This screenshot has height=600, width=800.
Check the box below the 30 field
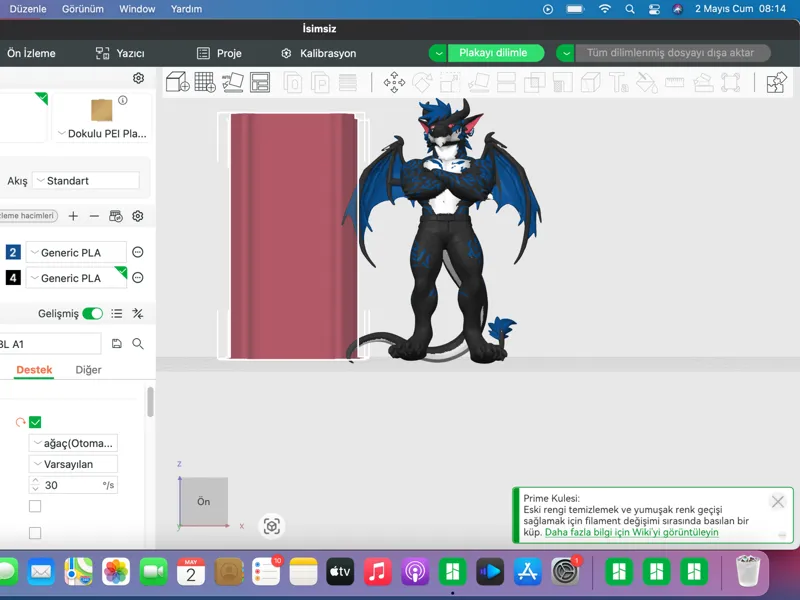coord(35,506)
